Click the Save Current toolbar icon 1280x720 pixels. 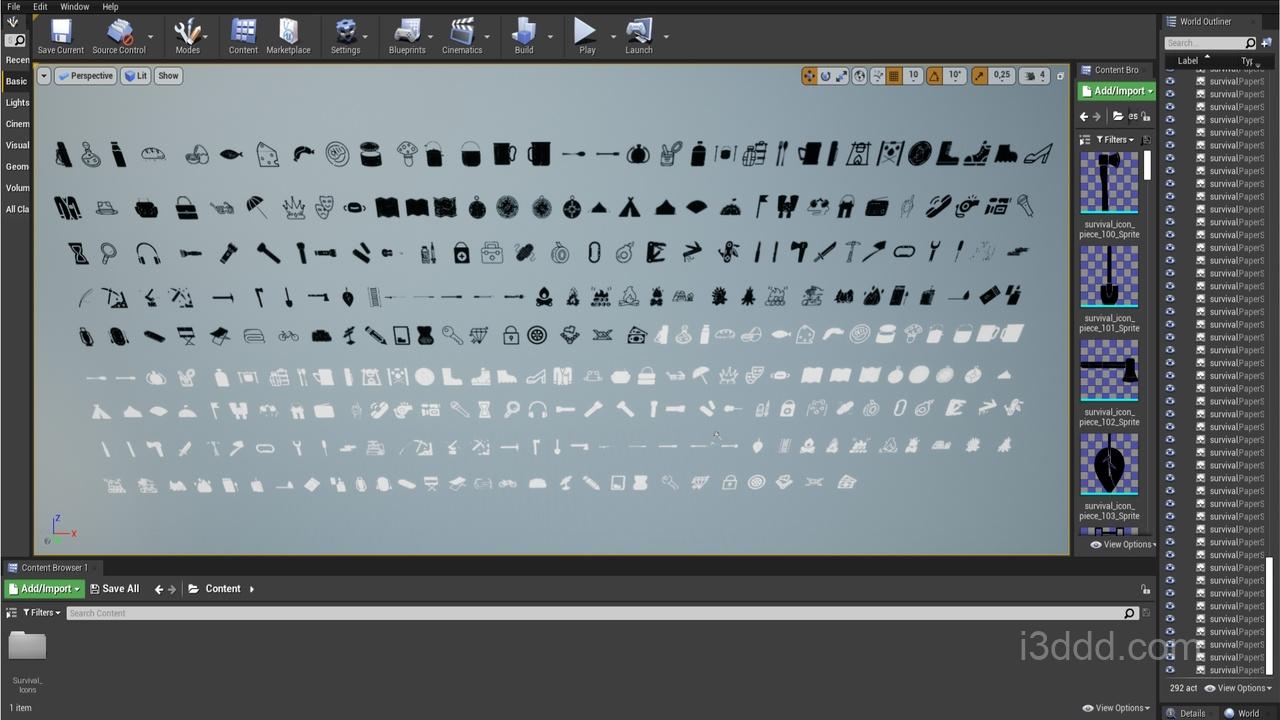click(60, 36)
